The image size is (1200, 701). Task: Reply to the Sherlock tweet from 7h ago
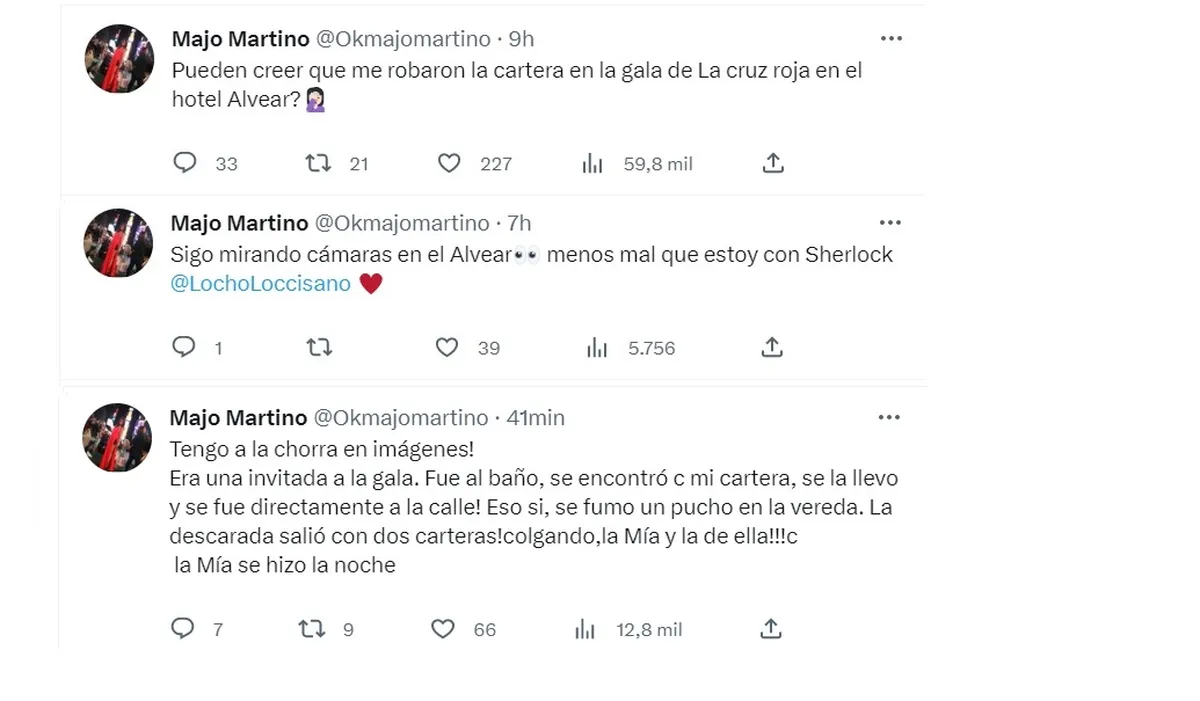[x=184, y=347]
